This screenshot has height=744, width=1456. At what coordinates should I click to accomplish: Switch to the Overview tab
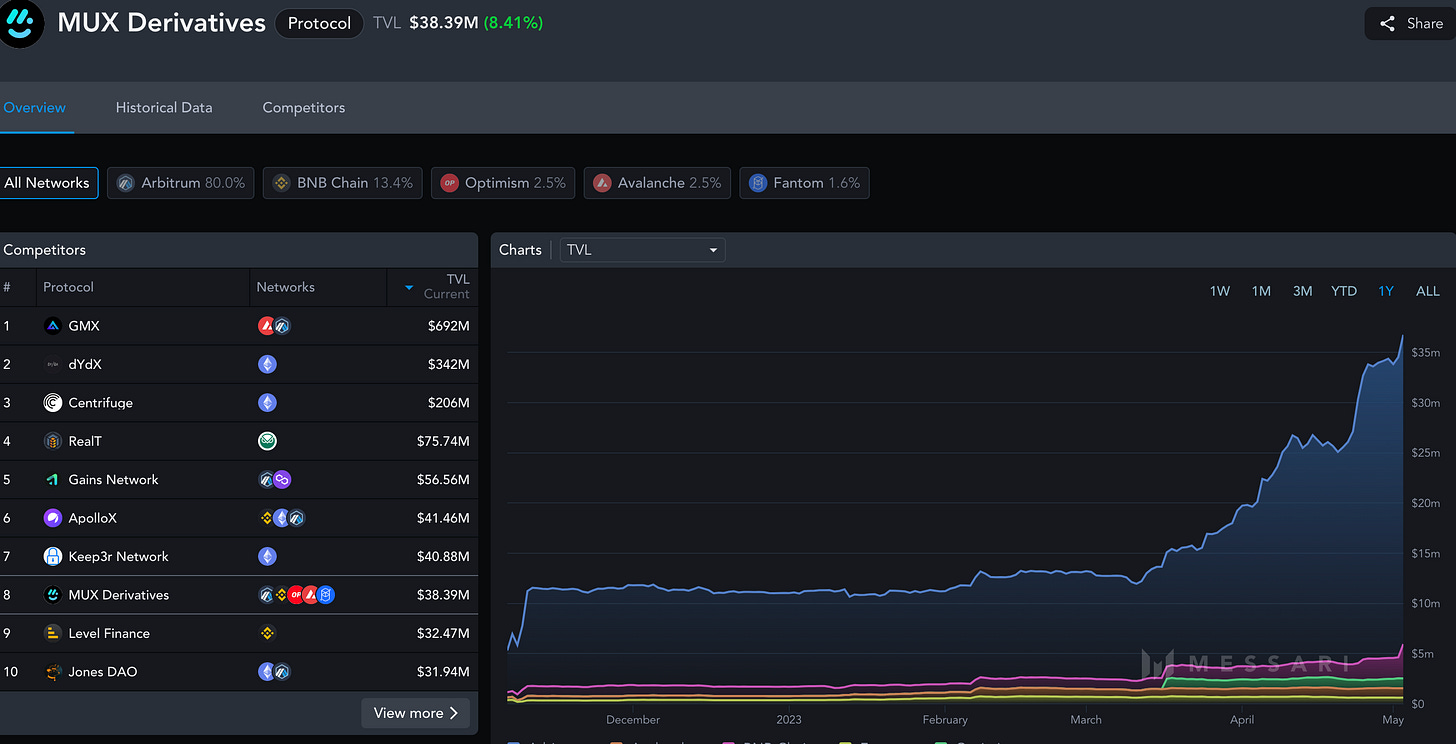[x=35, y=107]
